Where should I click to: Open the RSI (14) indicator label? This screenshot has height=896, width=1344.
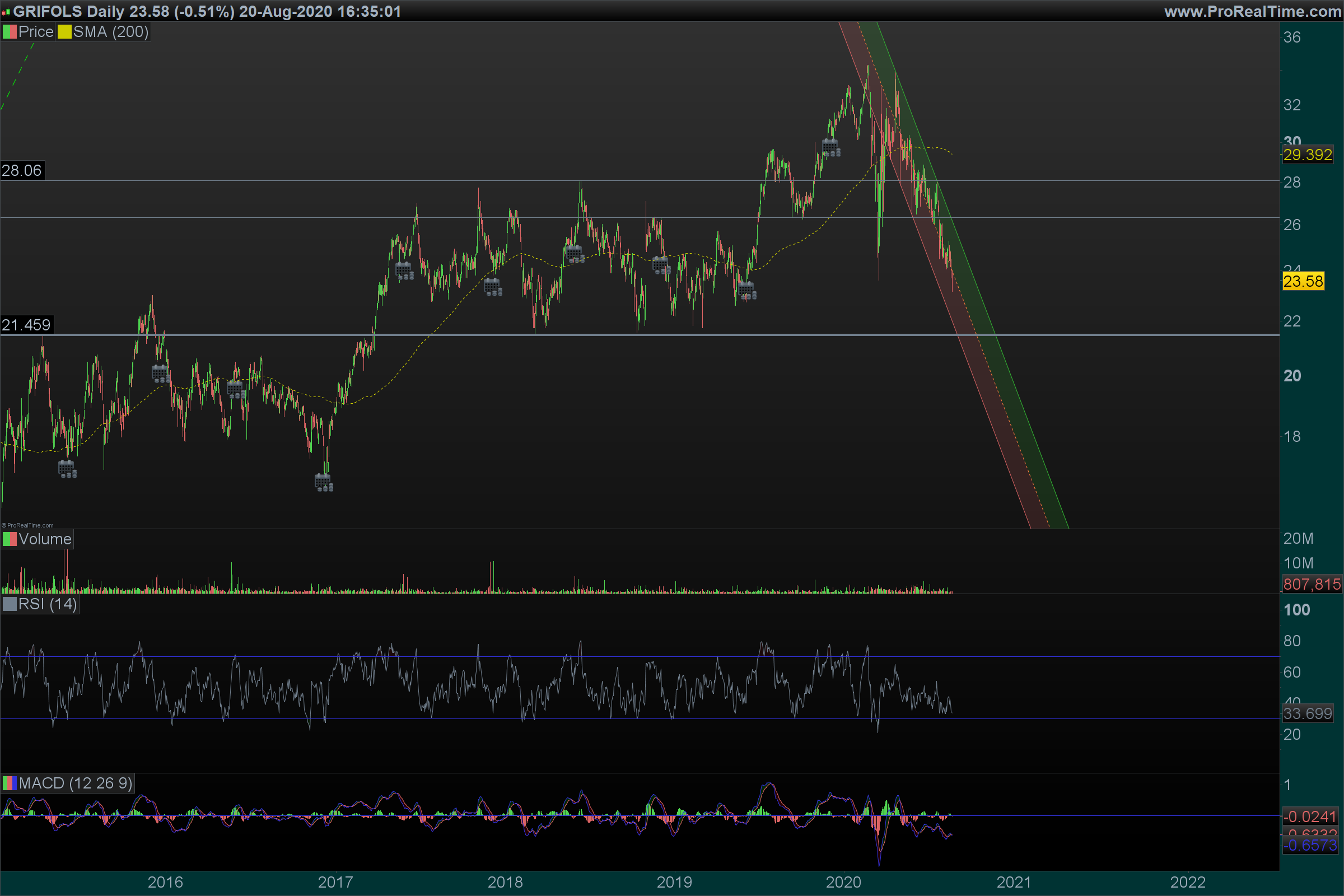[47, 604]
